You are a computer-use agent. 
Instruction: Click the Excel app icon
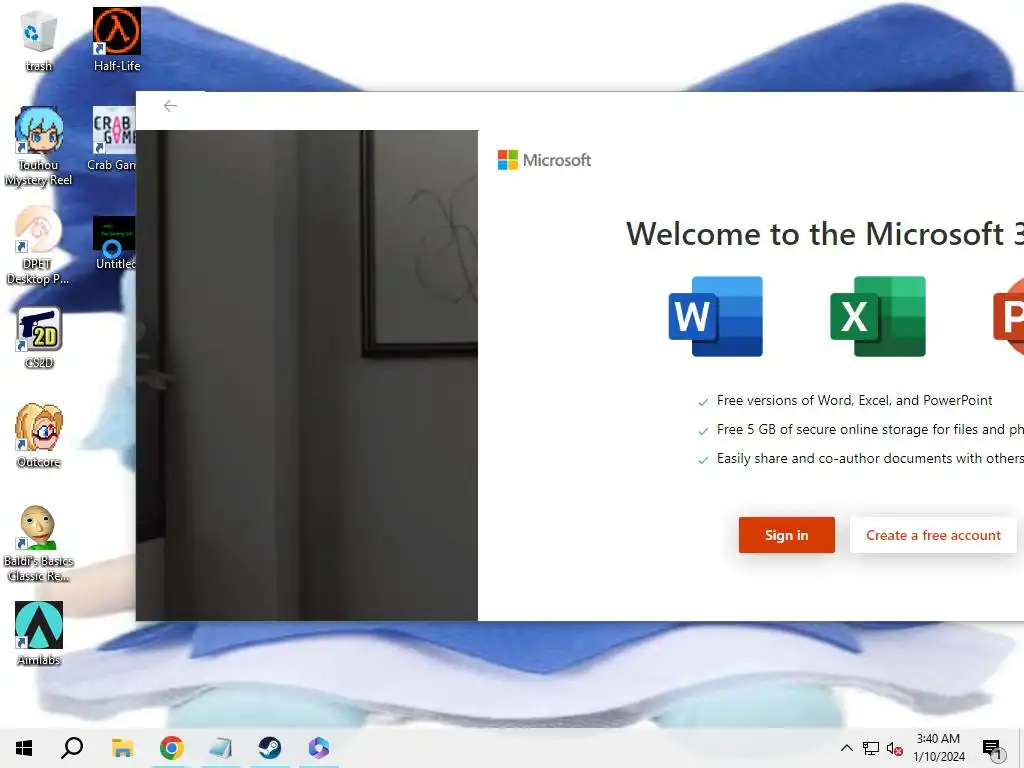pos(878,317)
